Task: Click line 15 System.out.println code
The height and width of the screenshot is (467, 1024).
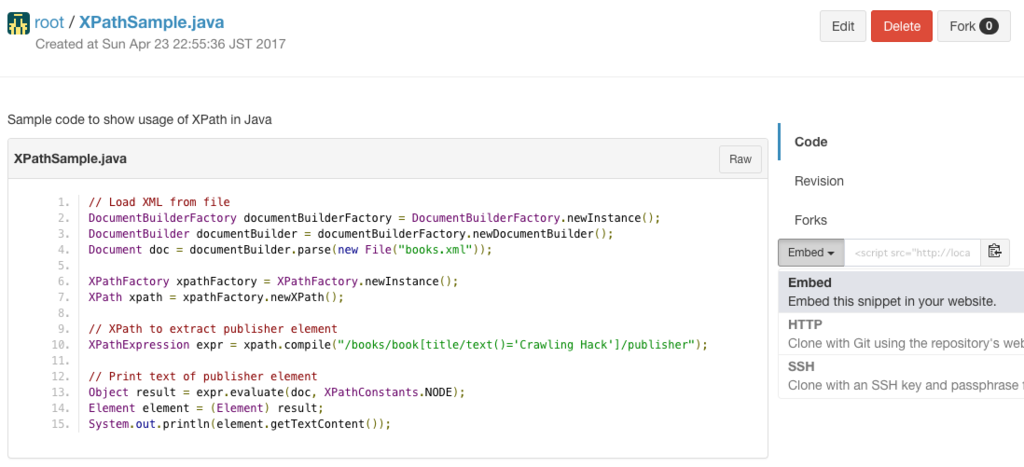Action: 239,425
